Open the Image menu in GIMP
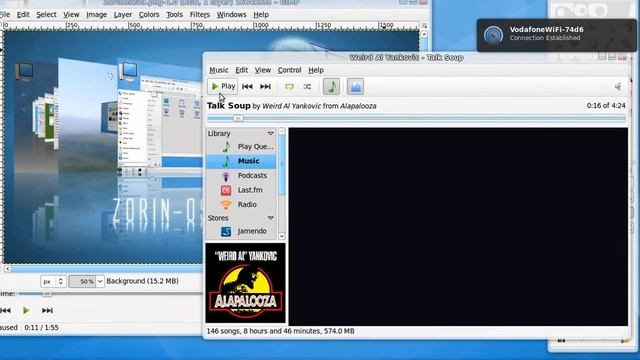Image resolution: width=640 pixels, height=360 pixels. [x=97, y=15]
